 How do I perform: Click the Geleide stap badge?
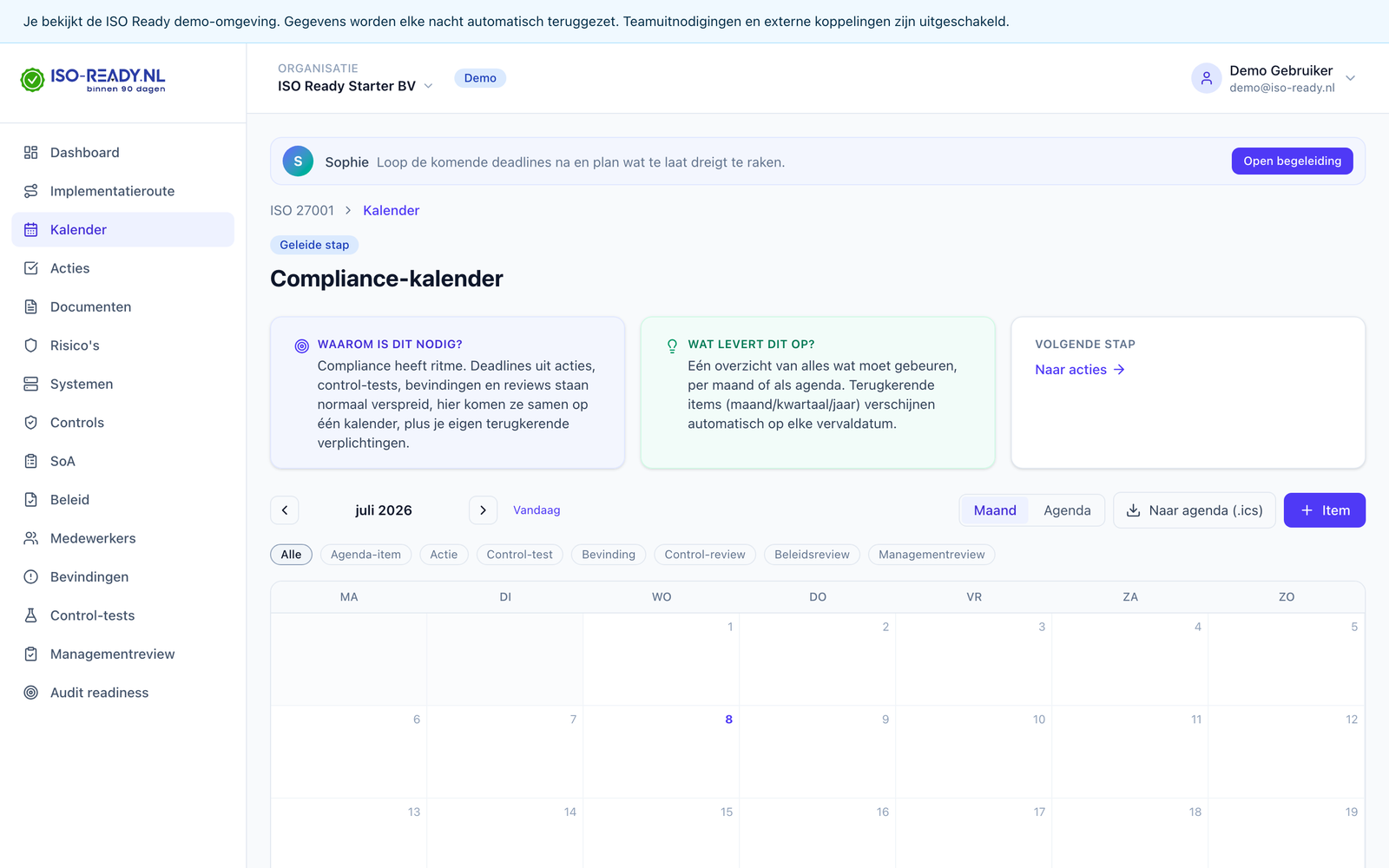click(314, 245)
